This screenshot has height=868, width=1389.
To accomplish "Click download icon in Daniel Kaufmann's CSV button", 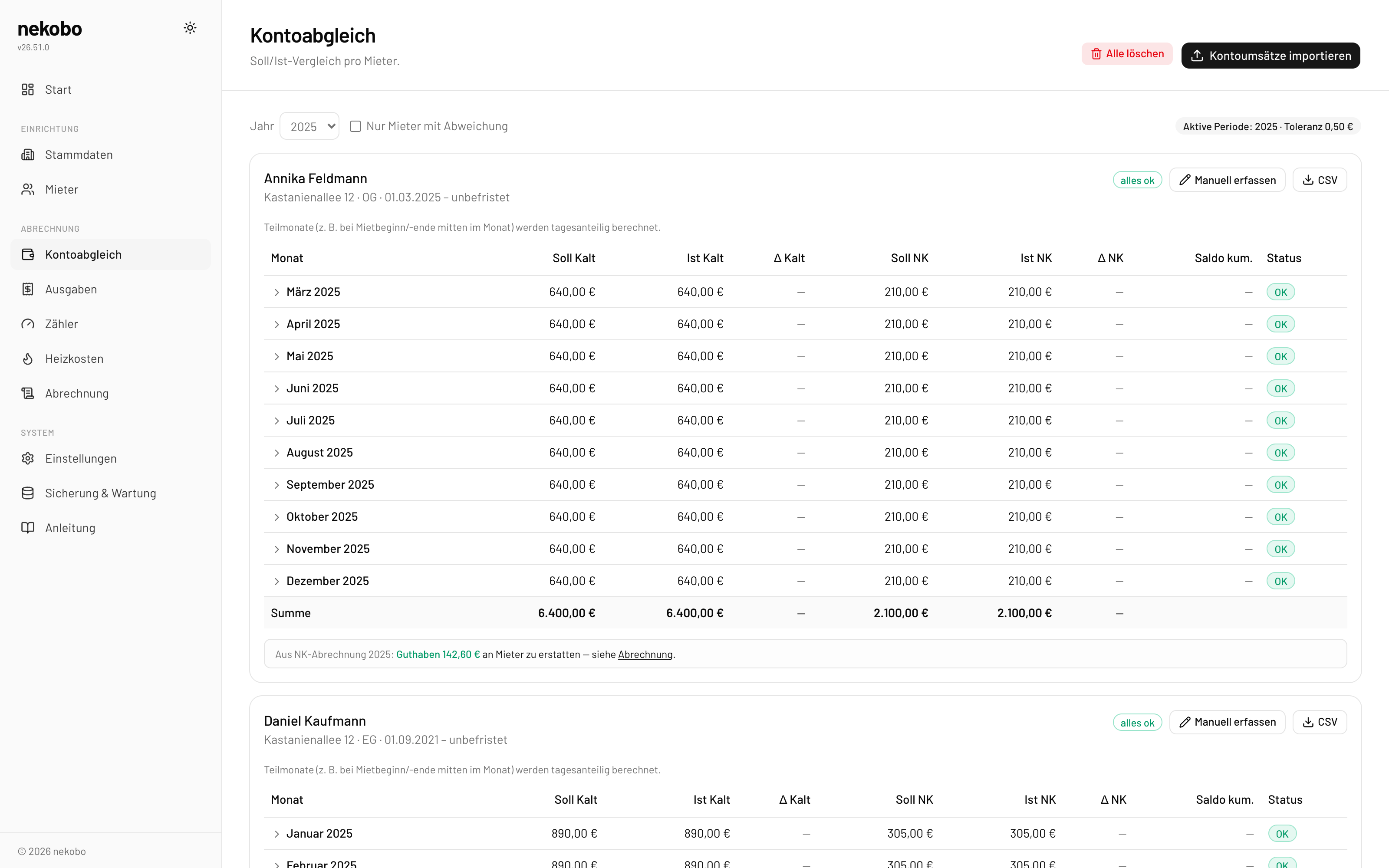I will coord(1308,722).
